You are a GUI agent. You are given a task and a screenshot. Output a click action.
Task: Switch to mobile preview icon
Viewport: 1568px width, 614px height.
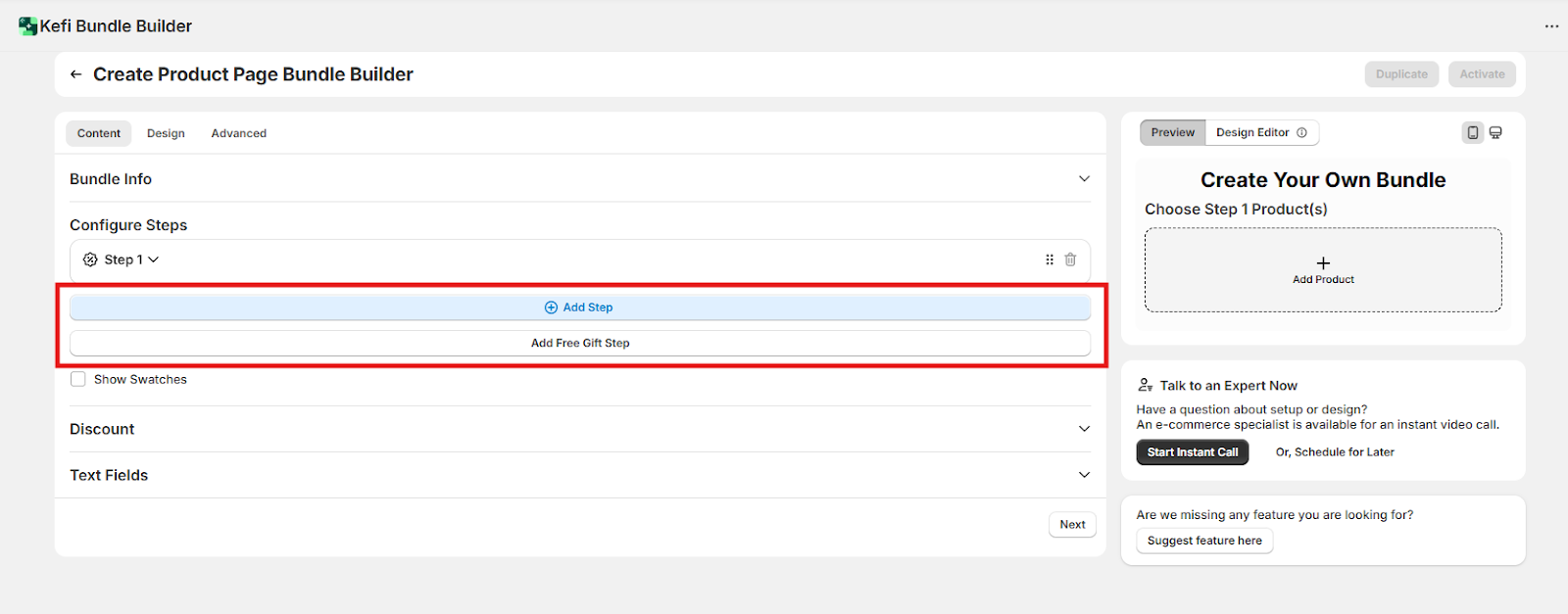[x=1472, y=132]
